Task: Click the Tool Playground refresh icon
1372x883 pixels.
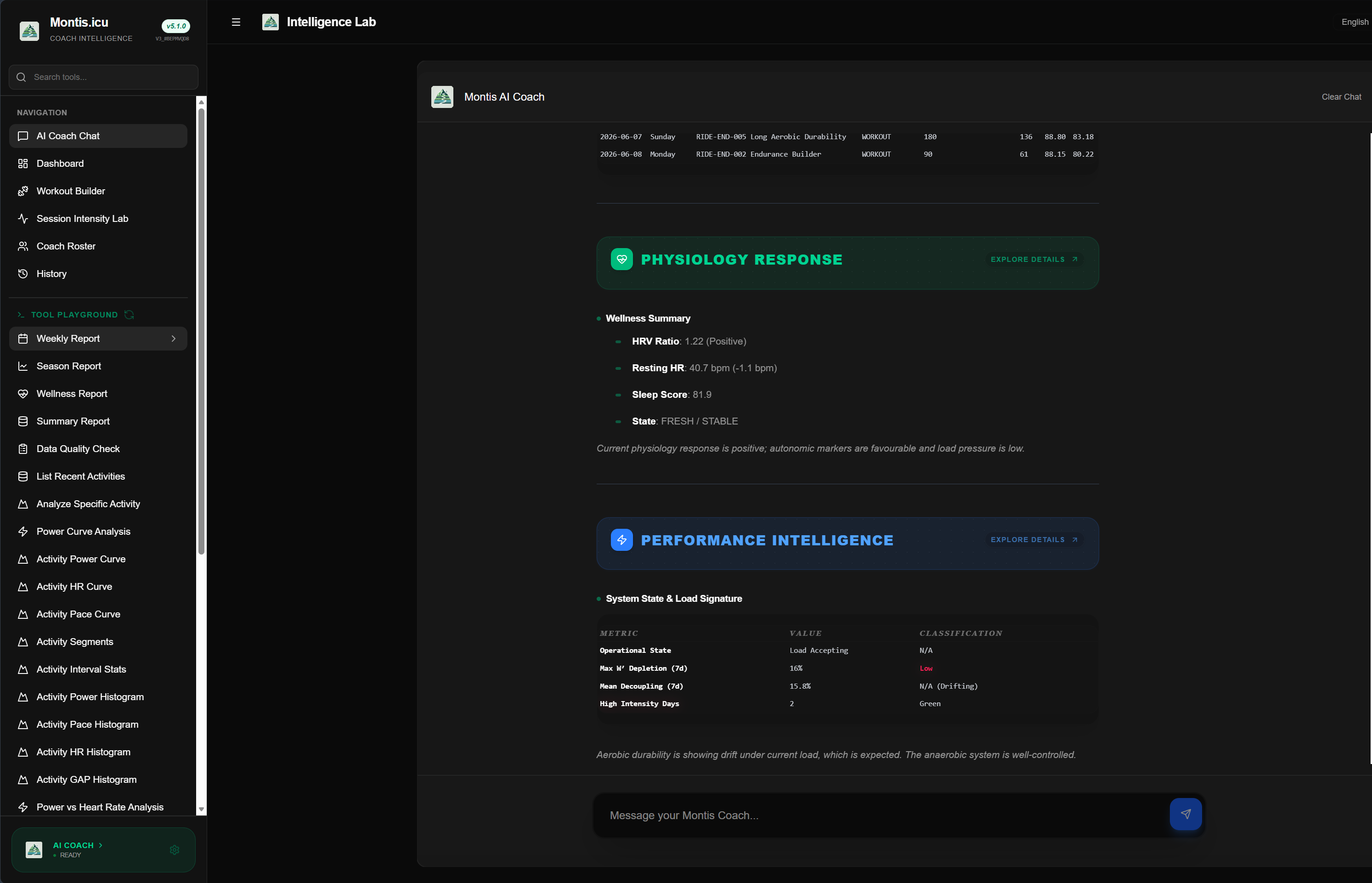Action: tap(130, 315)
